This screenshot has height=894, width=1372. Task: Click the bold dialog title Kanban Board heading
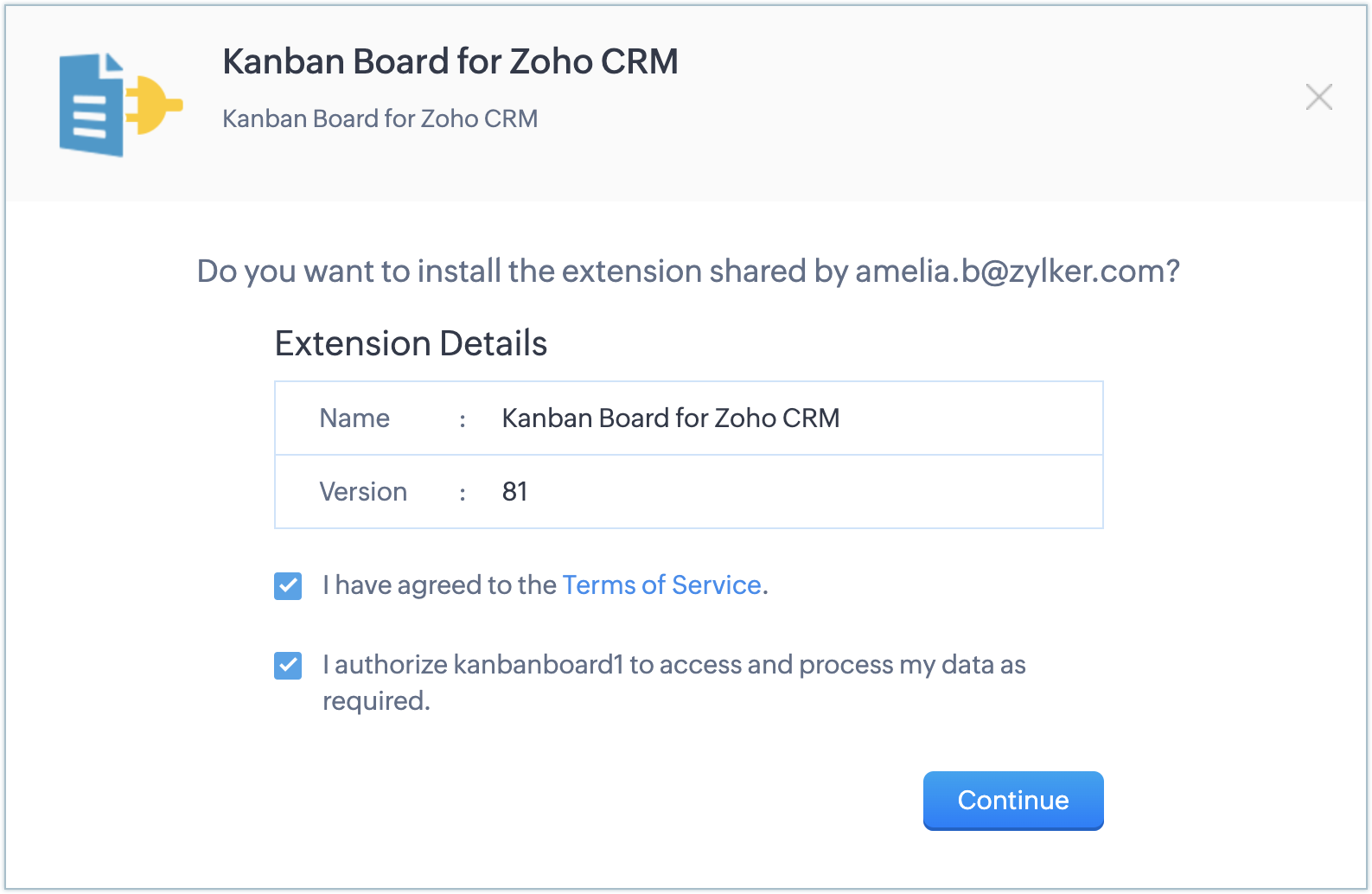tap(450, 61)
